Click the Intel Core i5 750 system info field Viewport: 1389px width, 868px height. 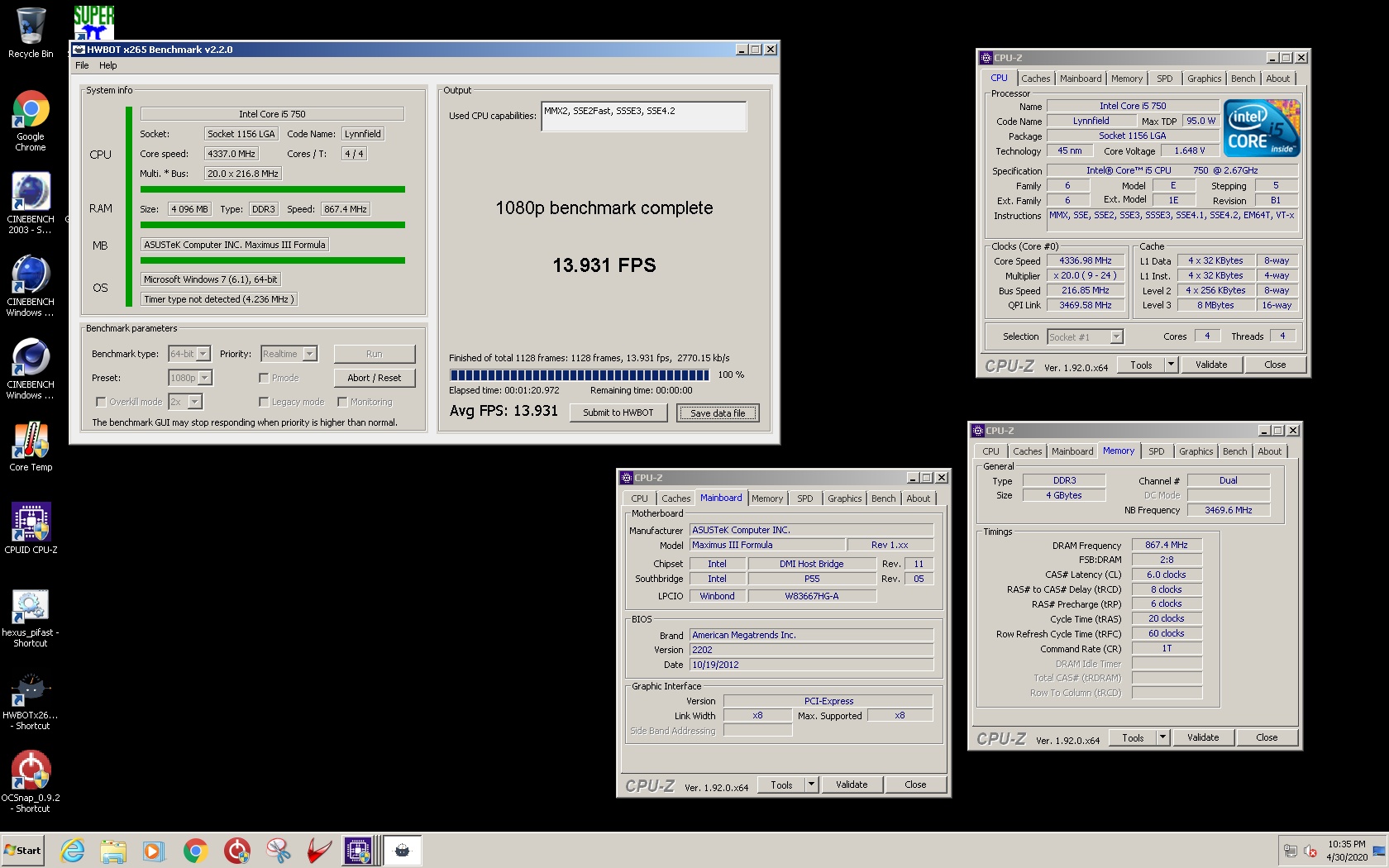coord(272,114)
